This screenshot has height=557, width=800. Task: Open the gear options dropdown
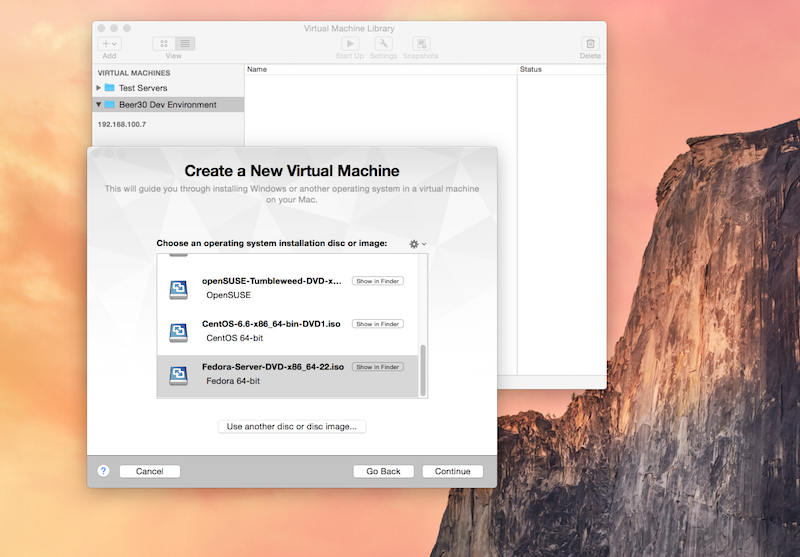point(417,244)
